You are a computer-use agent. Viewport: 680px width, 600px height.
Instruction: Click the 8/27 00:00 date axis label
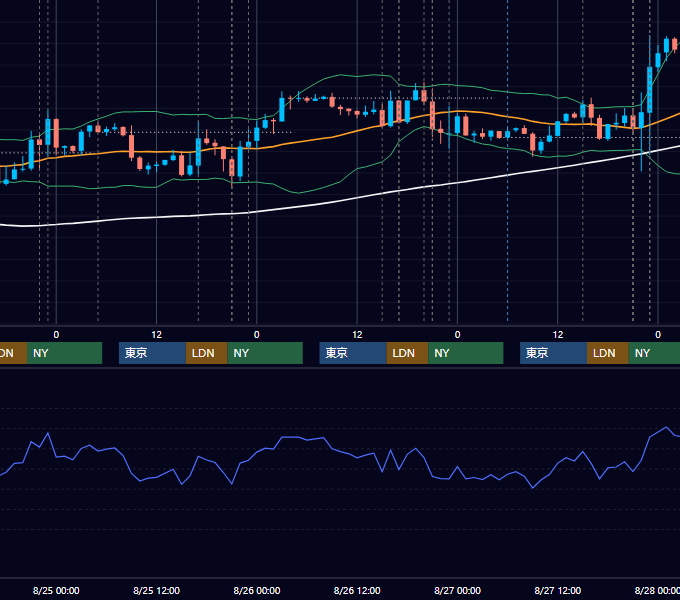pos(457,590)
